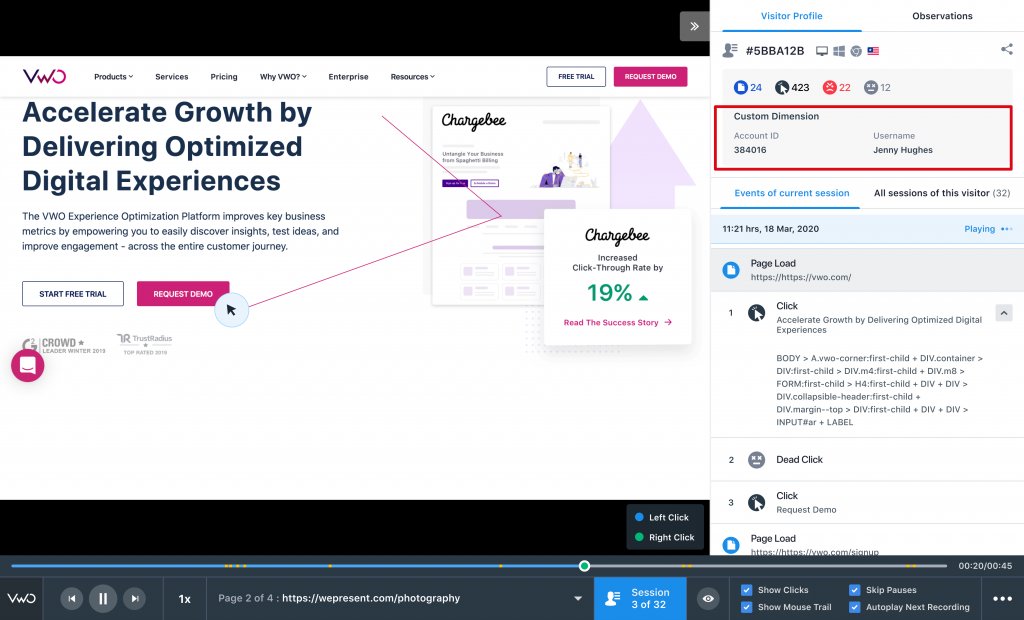Click the Account ID value 384016

pos(750,150)
